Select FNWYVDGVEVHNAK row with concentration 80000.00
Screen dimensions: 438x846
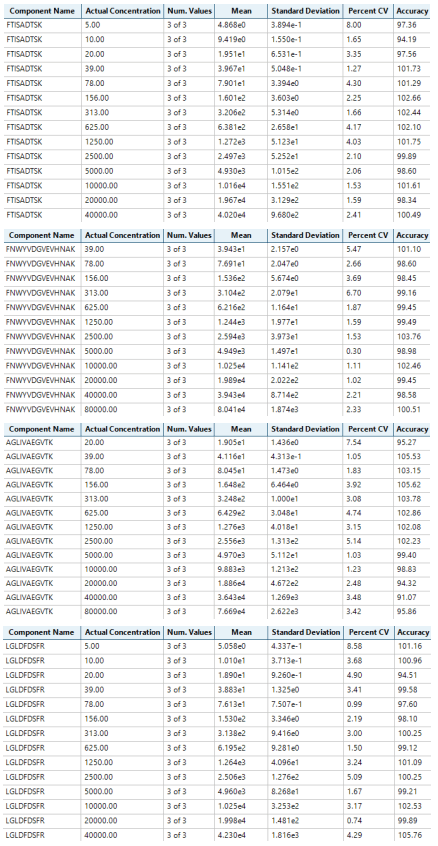click(218, 410)
